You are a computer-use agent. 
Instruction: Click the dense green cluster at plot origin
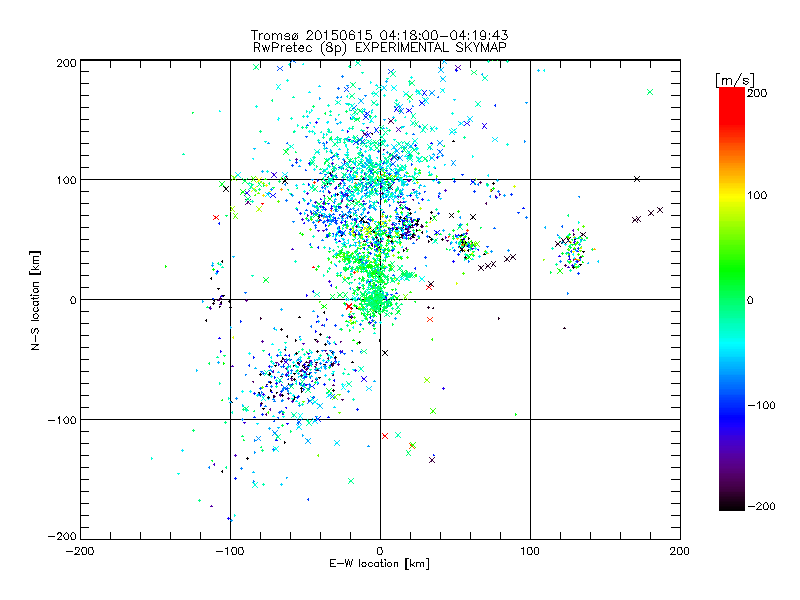[x=377, y=300]
